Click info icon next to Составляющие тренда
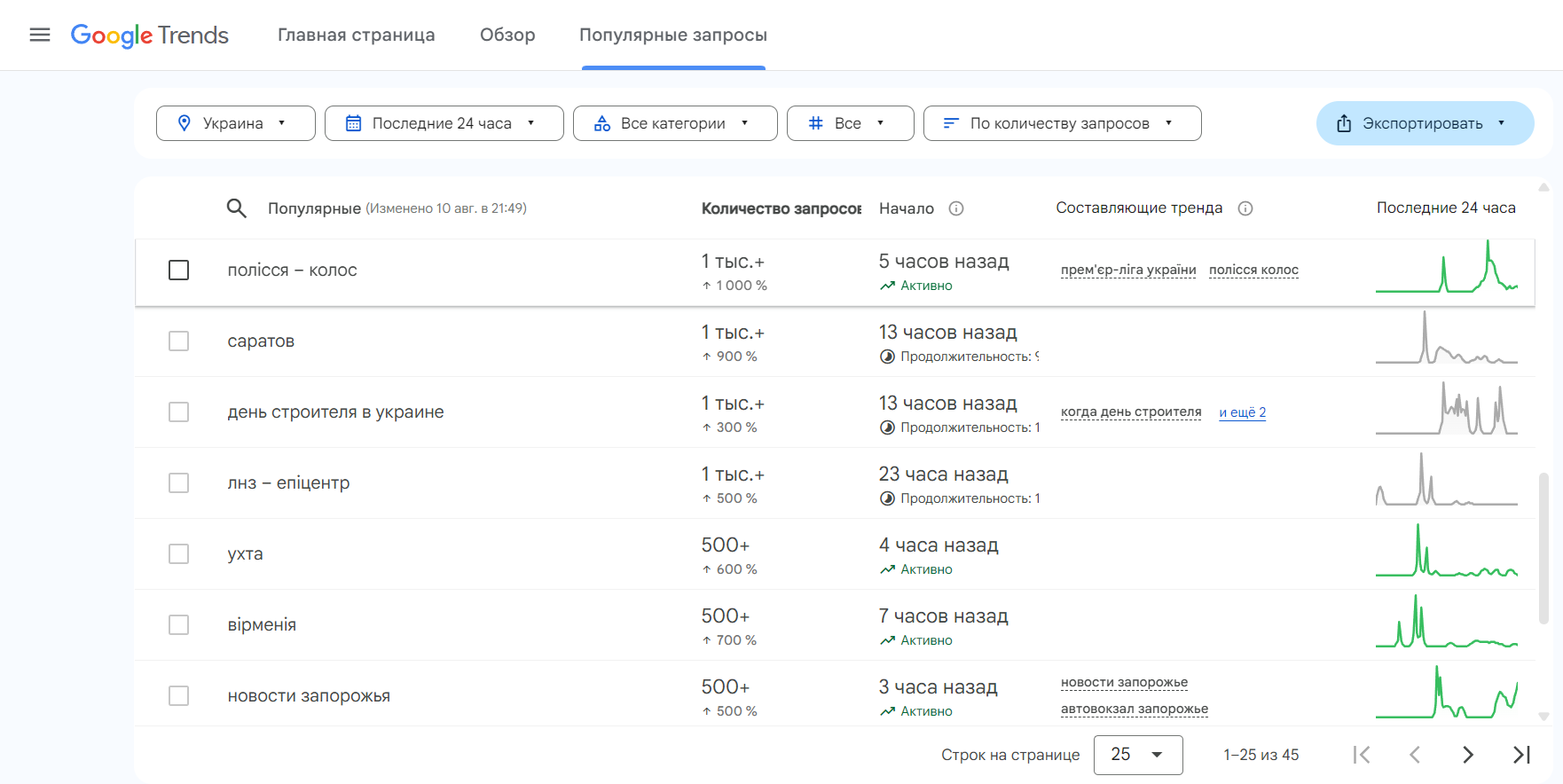This screenshot has height=784, width=1563. pos(1245,208)
